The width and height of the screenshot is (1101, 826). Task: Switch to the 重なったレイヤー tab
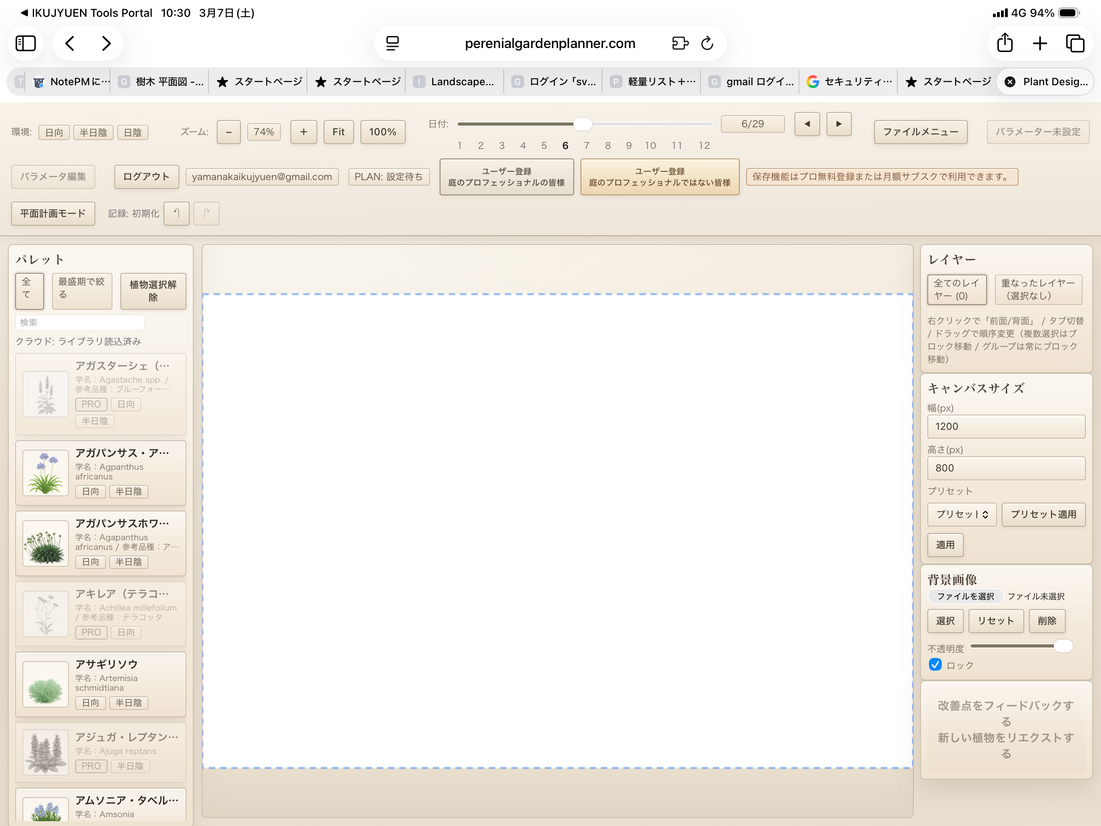[1039, 290]
